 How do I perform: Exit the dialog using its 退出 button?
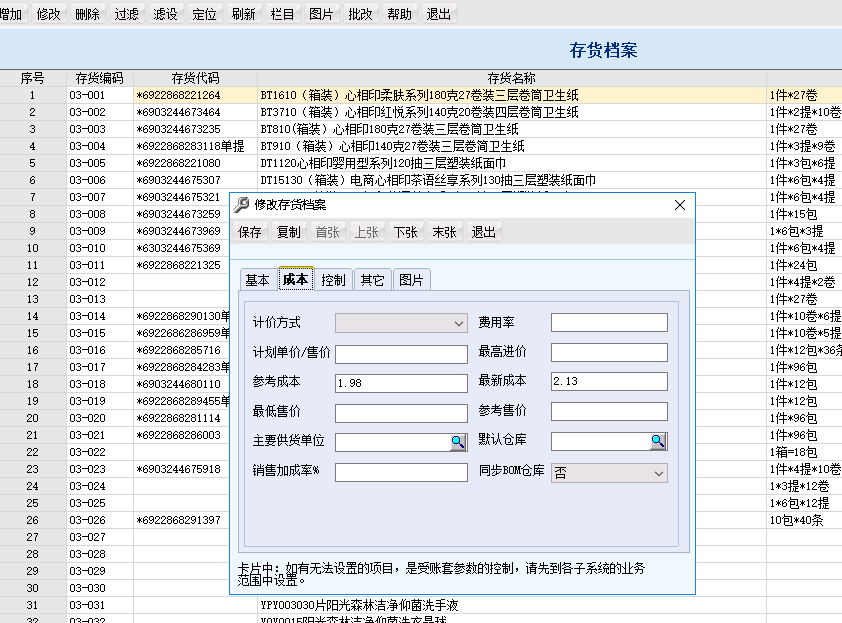(483, 232)
